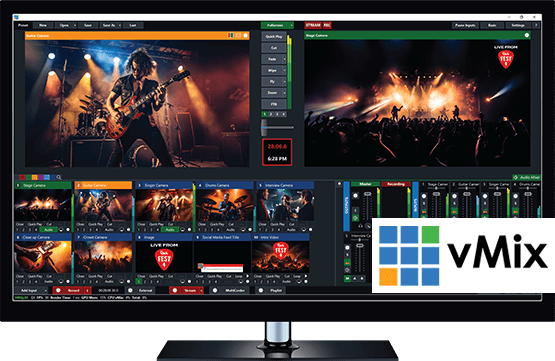Open settings gear of Guitar Camera preview
The height and width of the screenshot is (361, 555).
coord(246,35)
